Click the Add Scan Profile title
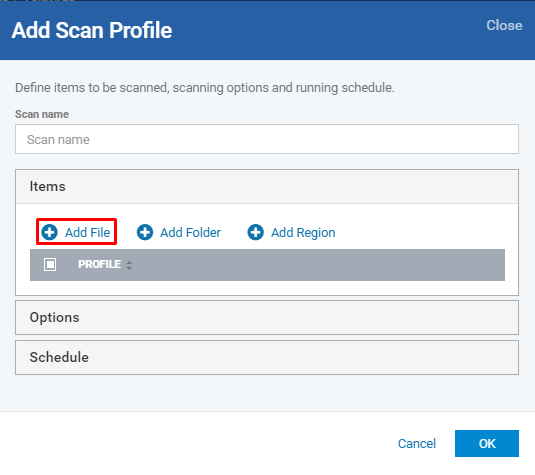Image resolution: width=535 pixels, height=475 pixels. point(92,30)
